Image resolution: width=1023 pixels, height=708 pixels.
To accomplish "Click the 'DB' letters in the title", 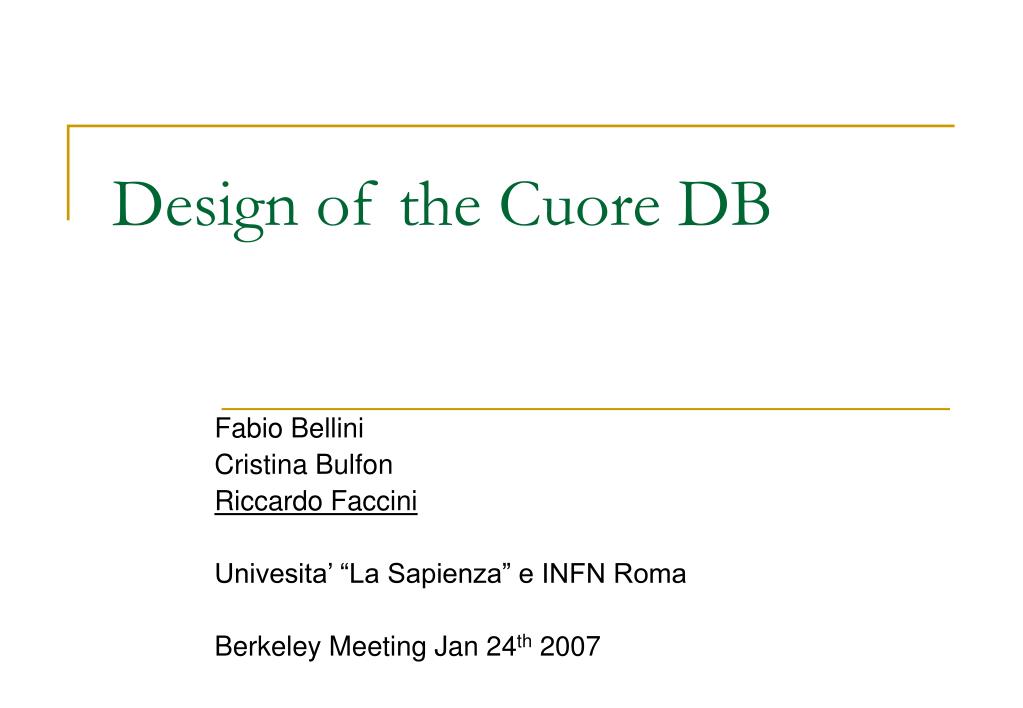I will click(724, 204).
